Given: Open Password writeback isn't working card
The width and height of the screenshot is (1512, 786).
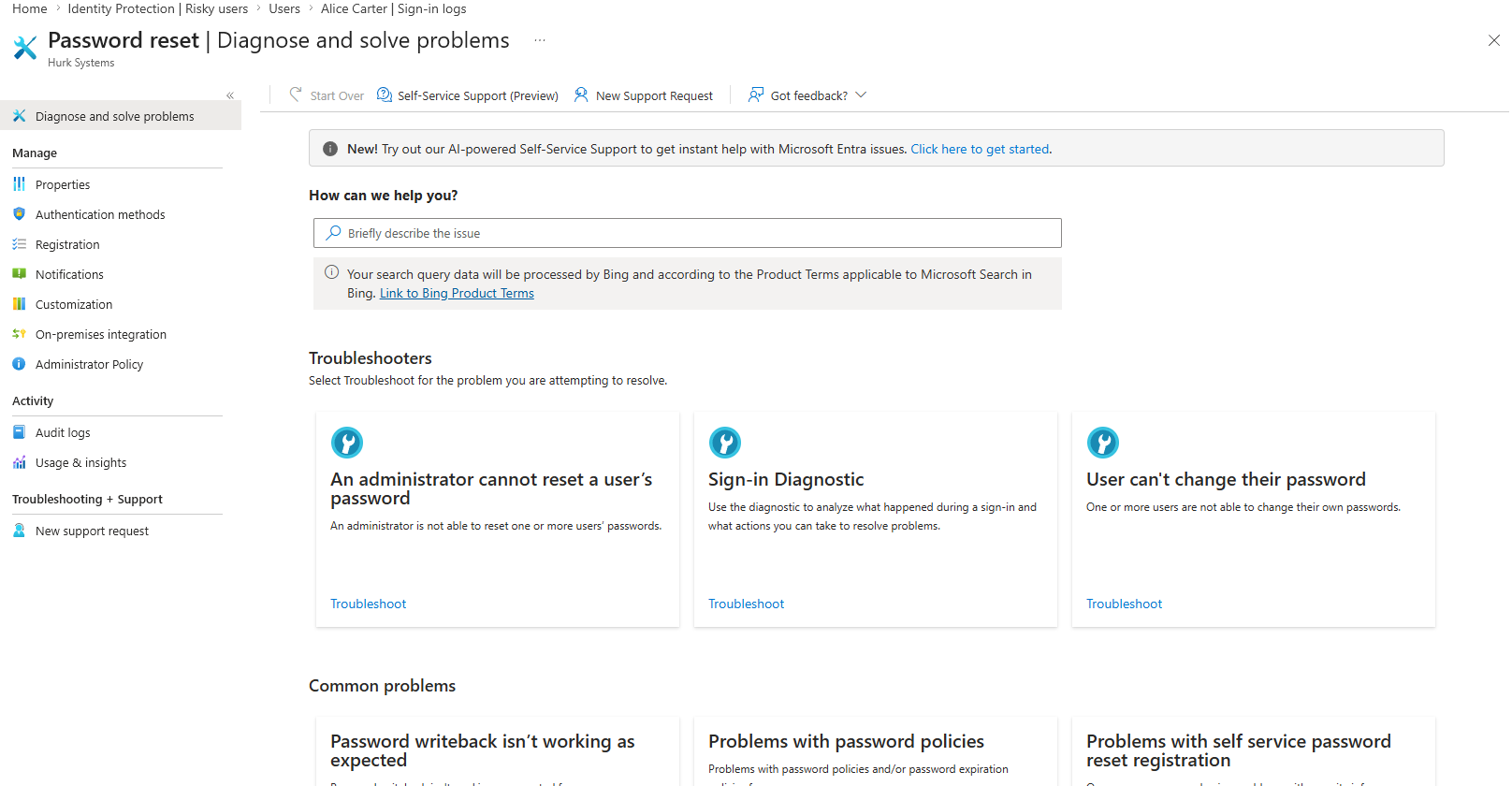Looking at the screenshot, I should 498,751.
